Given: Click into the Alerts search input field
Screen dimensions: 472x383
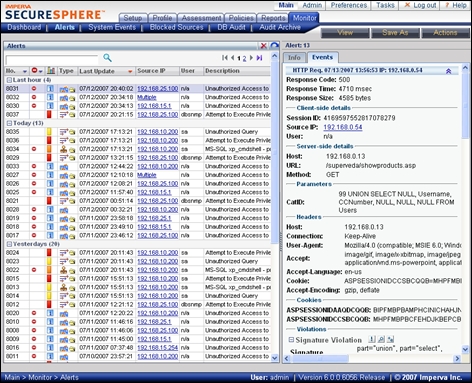Looking at the screenshot, I should tap(52, 60).
